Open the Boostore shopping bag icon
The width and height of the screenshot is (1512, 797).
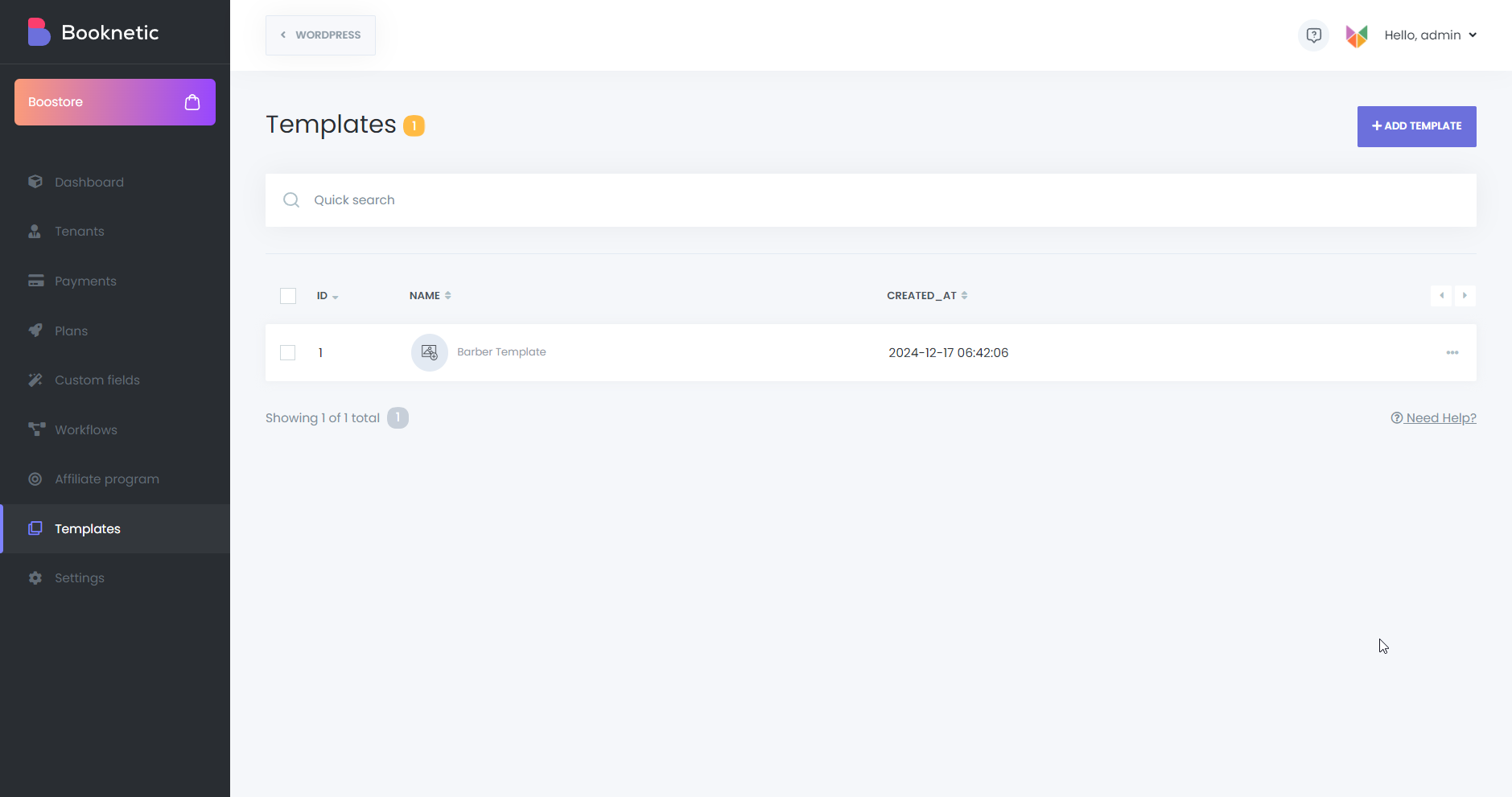(192, 102)
